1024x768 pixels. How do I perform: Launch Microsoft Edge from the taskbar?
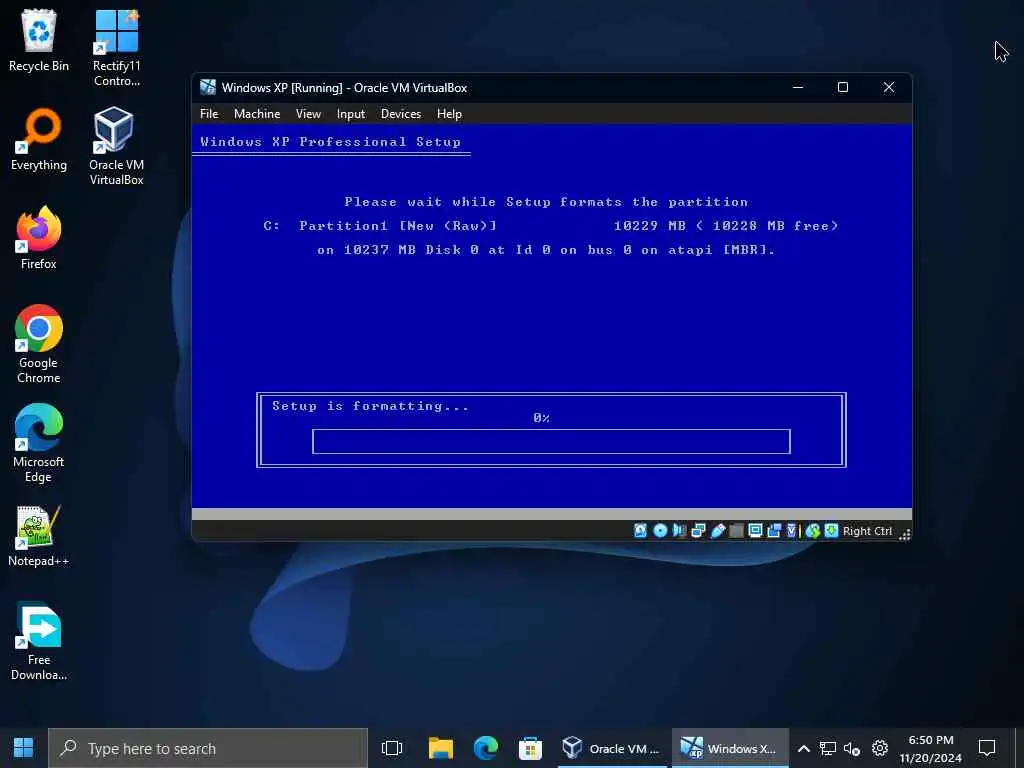pyautogui.click(x=485, y=748)
